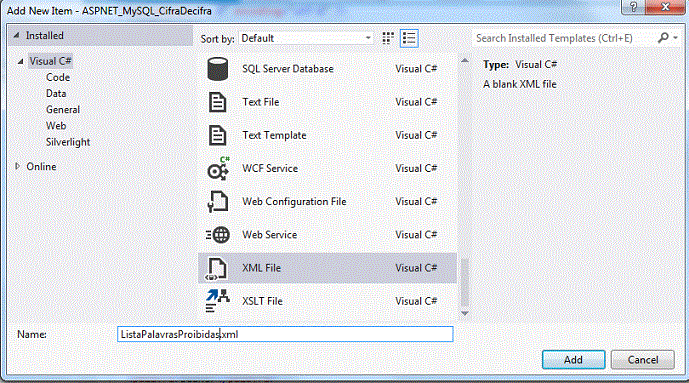Open the Sort by Default dropdown
This screenshot has width=689, height=383.
(306, 38)
